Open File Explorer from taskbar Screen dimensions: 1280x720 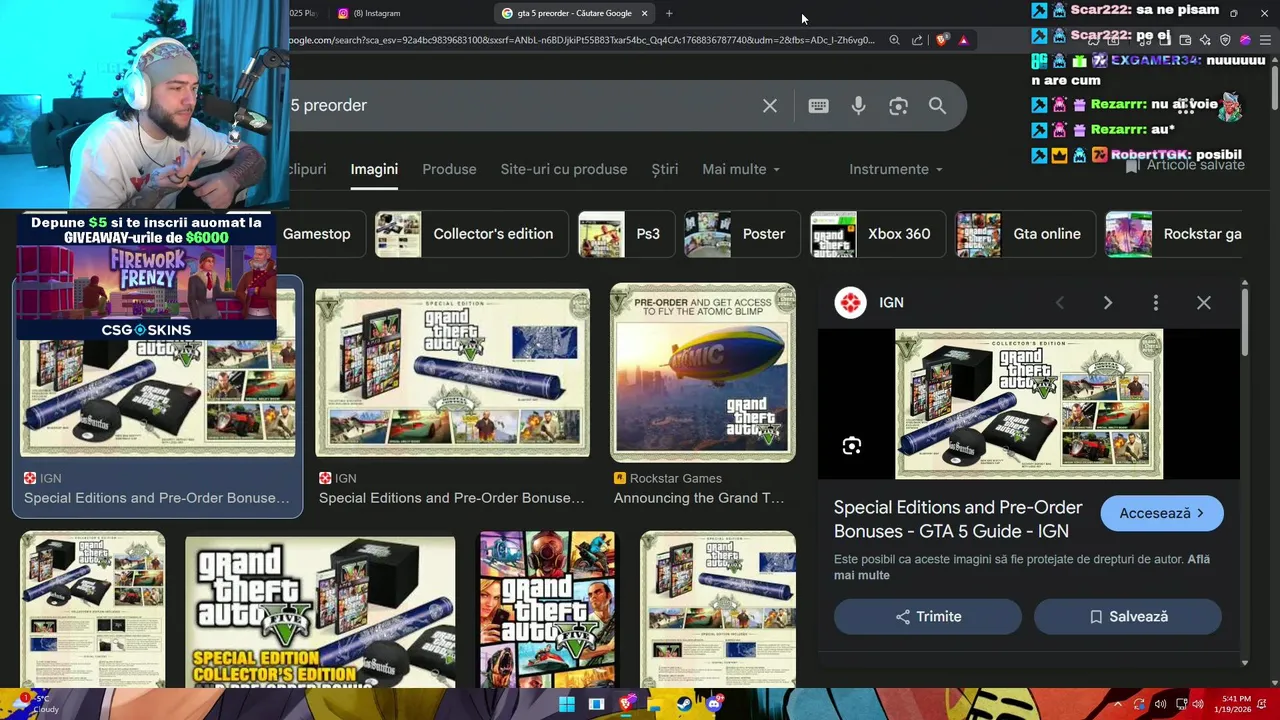tap(656, 706)
